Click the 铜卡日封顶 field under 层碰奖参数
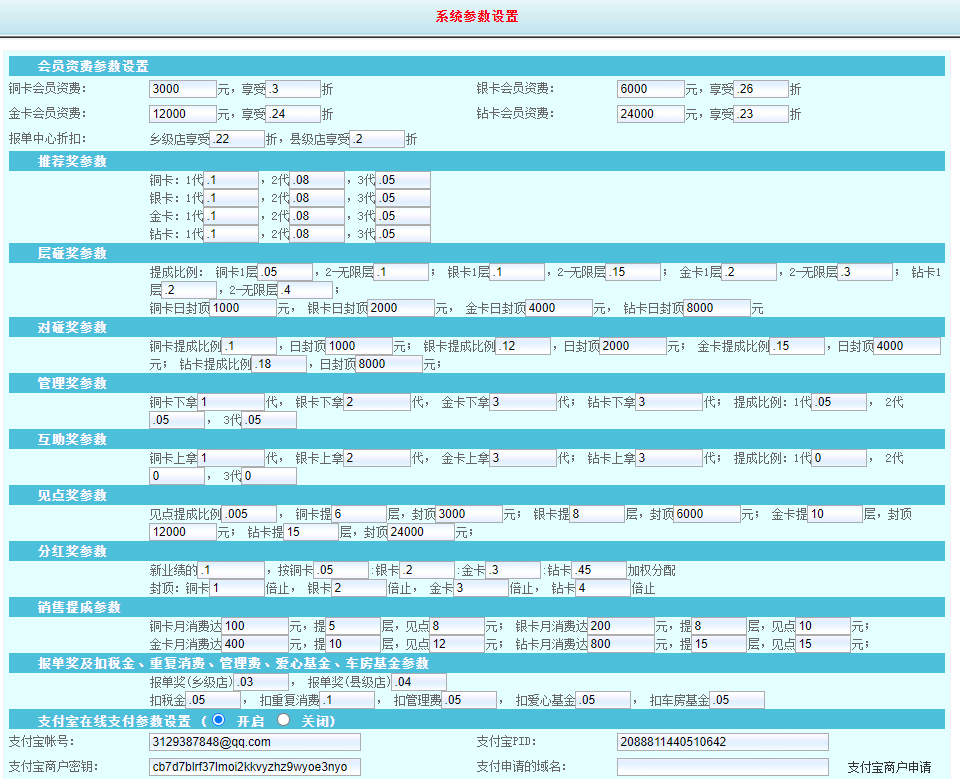The width and height of the screenshot is (960, 779). [x=243, y=308]
